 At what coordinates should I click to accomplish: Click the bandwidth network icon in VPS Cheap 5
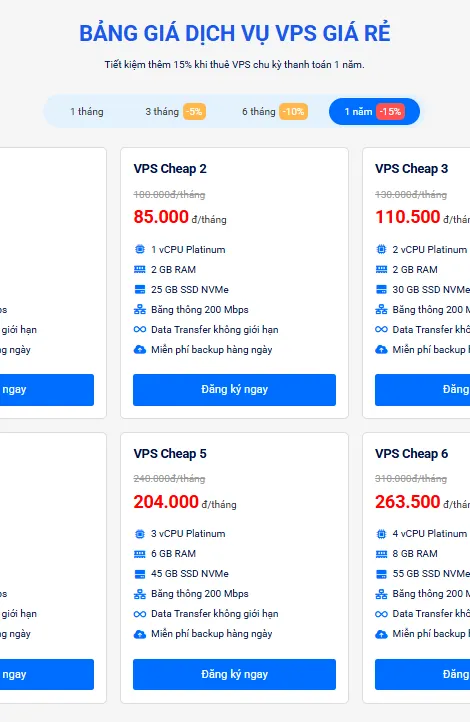(139, 594)
